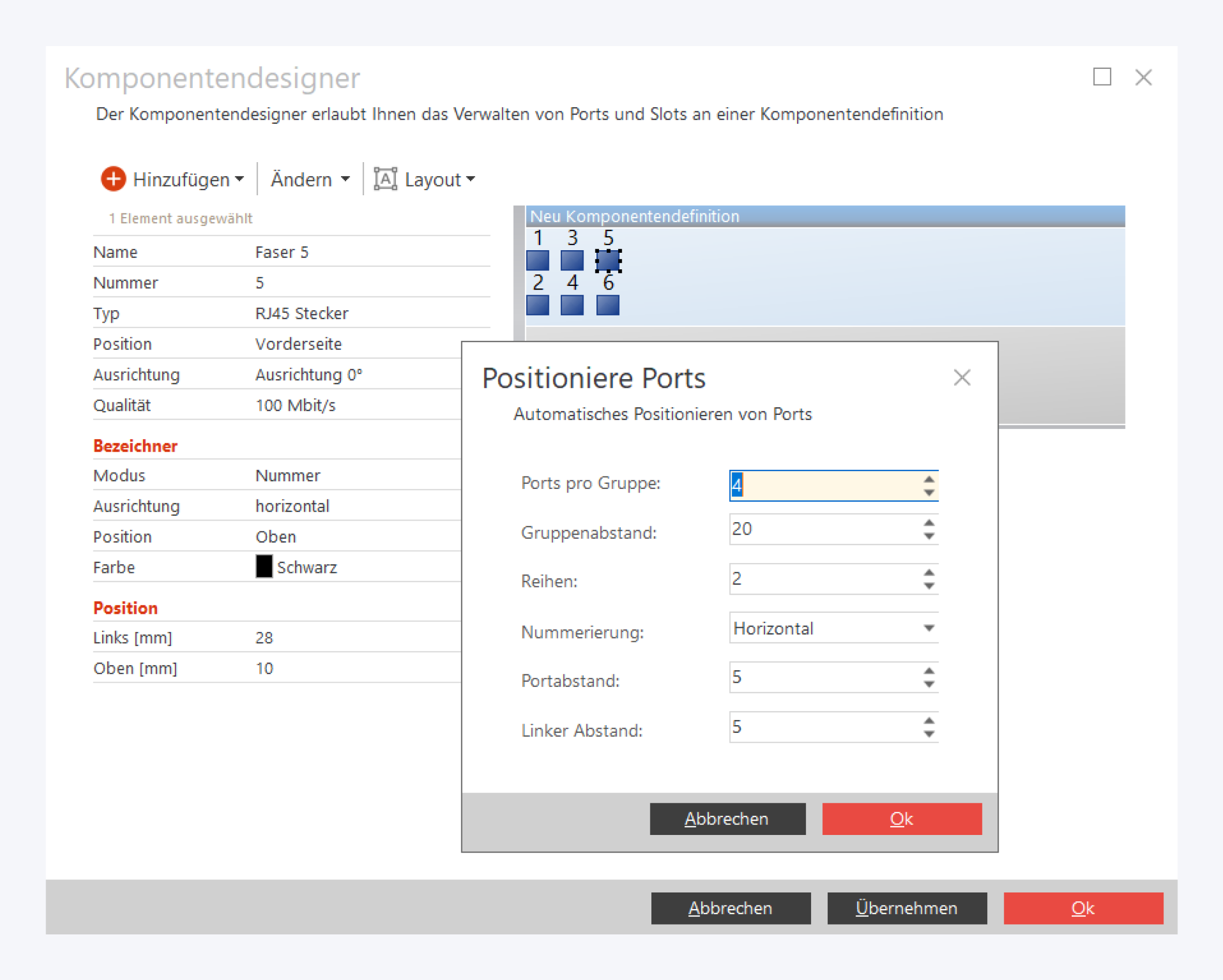Screen dimensions: 1223x980
Task: Click the Übernehmen button
Action: 906,908
